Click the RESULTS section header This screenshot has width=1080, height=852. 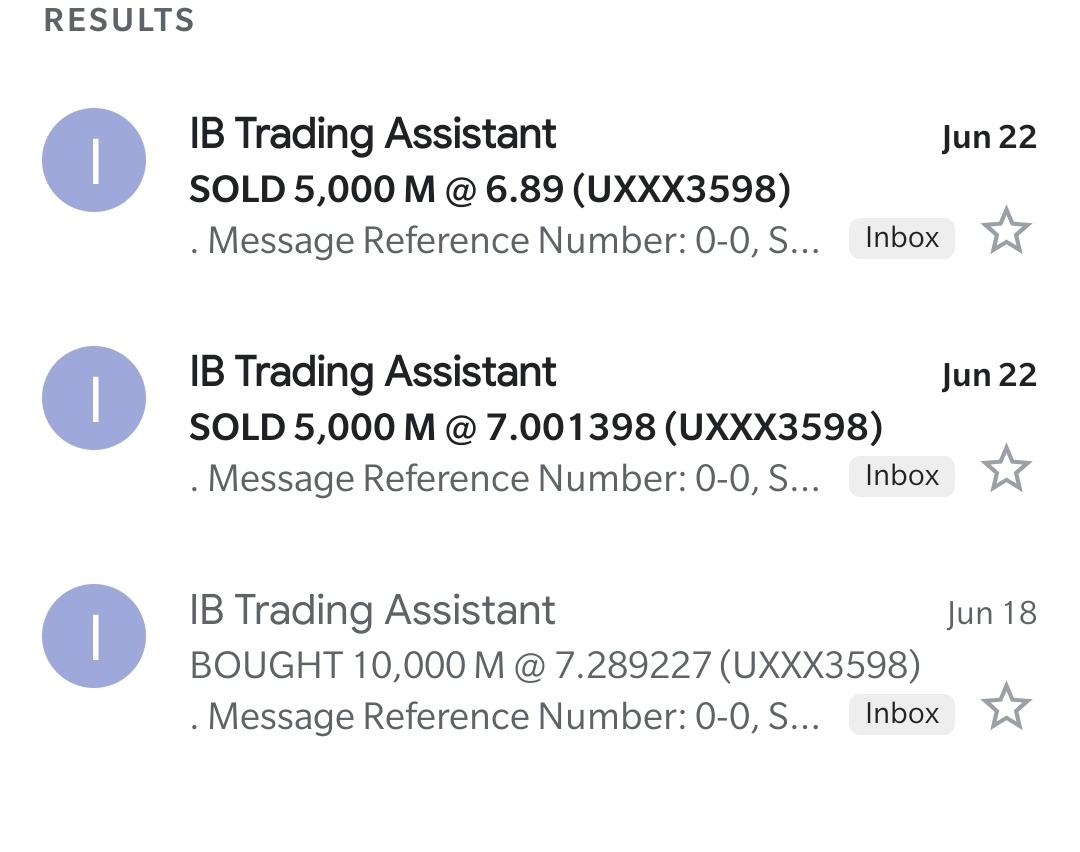point(120,20)
